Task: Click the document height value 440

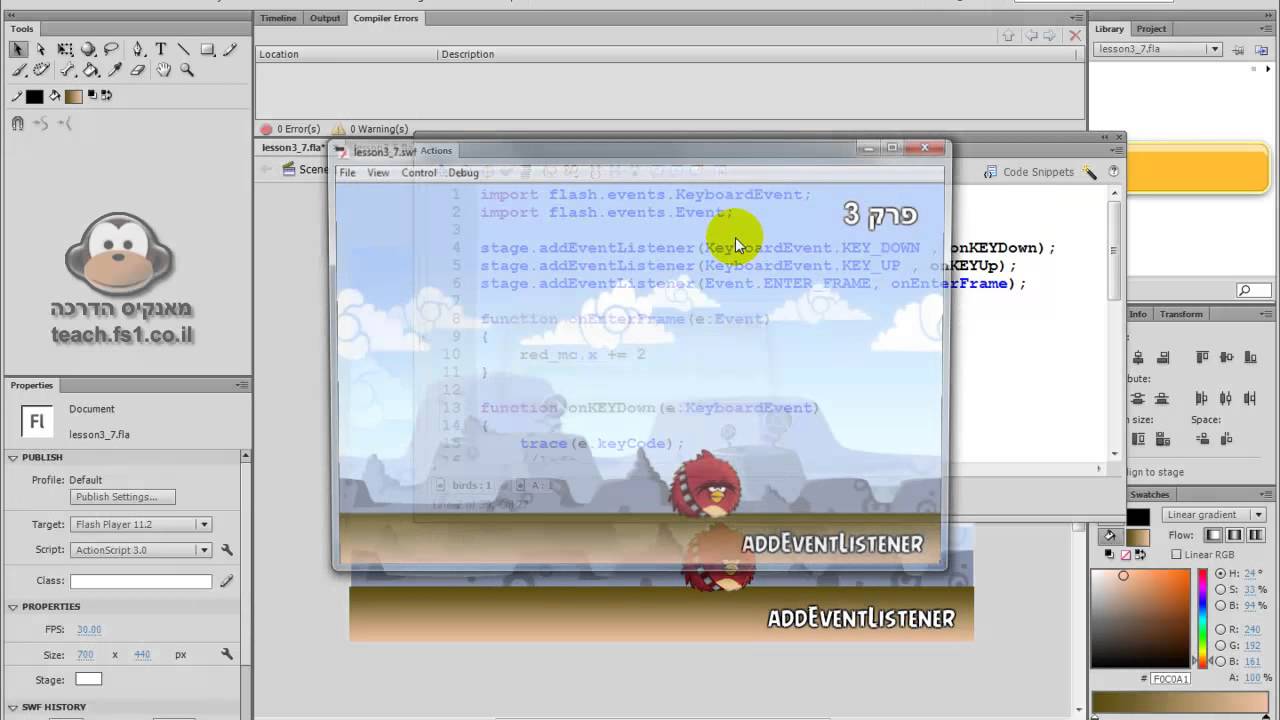Action: pos(142,655)
